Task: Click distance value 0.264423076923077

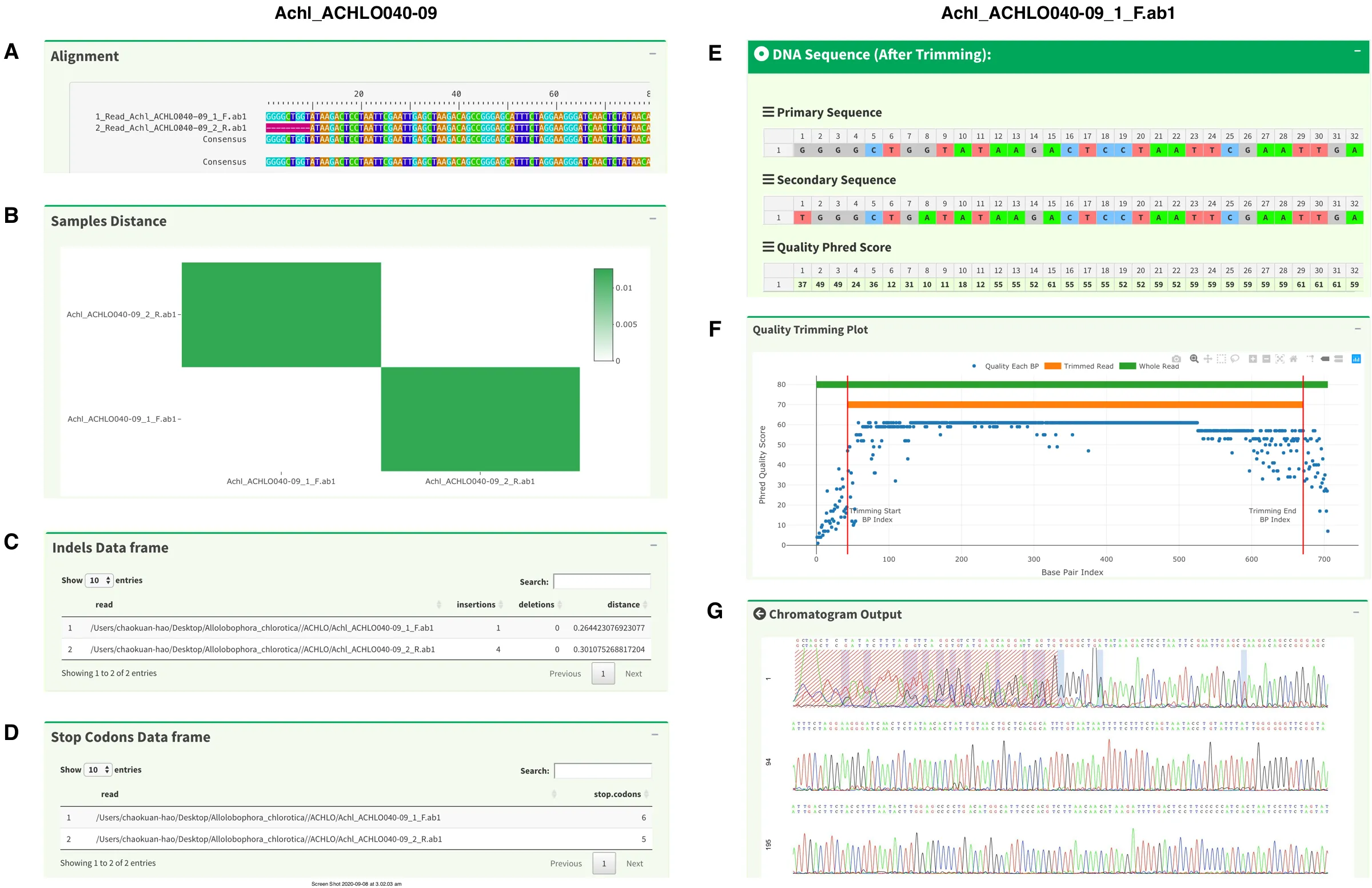Action: click(x=609, y=627)
